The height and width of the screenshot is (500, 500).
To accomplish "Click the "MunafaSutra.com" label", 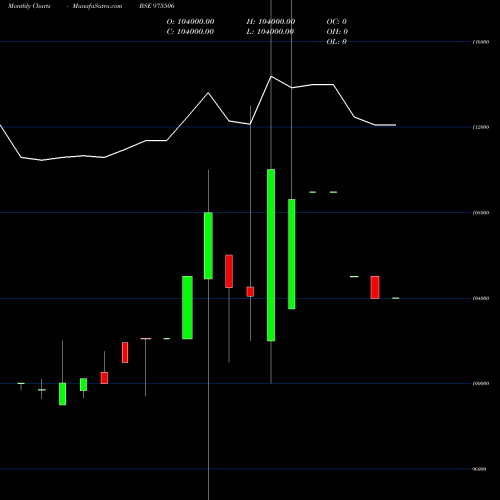I will 97,6.
